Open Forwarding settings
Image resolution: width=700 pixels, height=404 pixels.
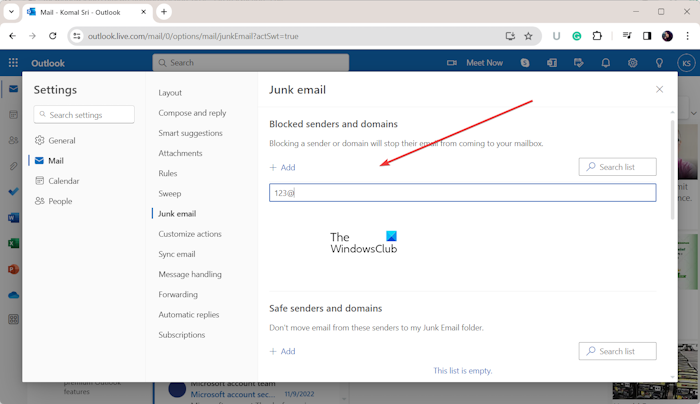tap(178, 294)
